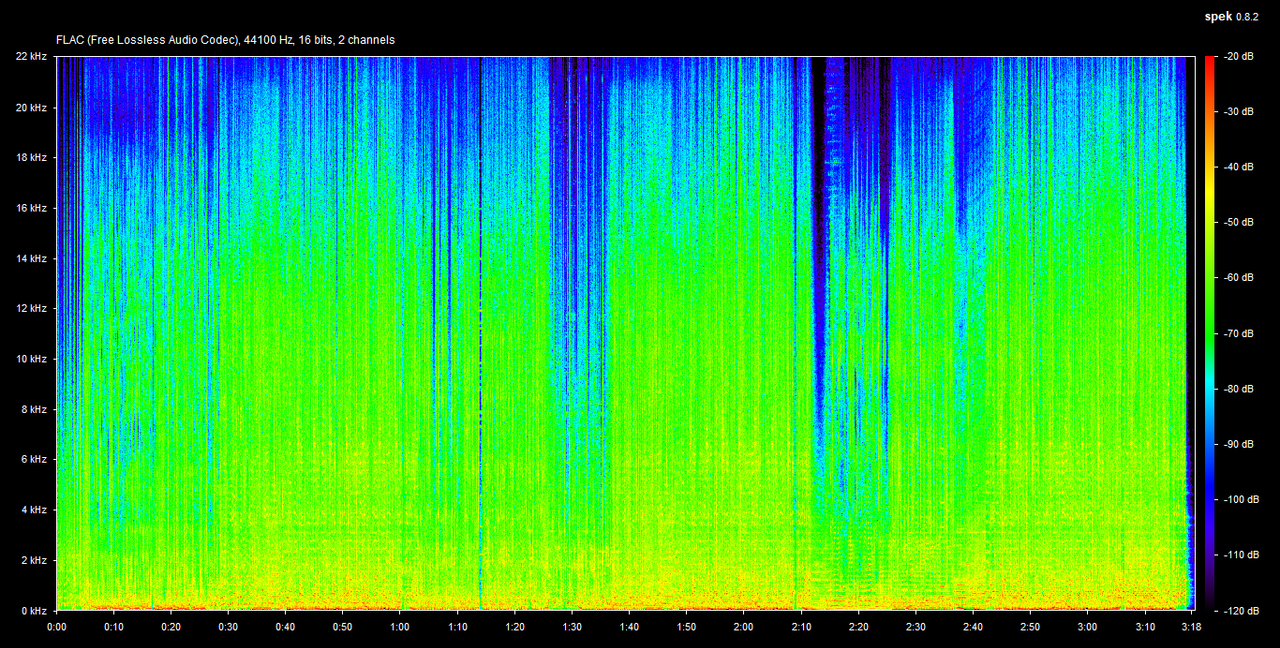Select the 3:18 end time label
Screen dimensions: 1280x648
[1190, 627]
